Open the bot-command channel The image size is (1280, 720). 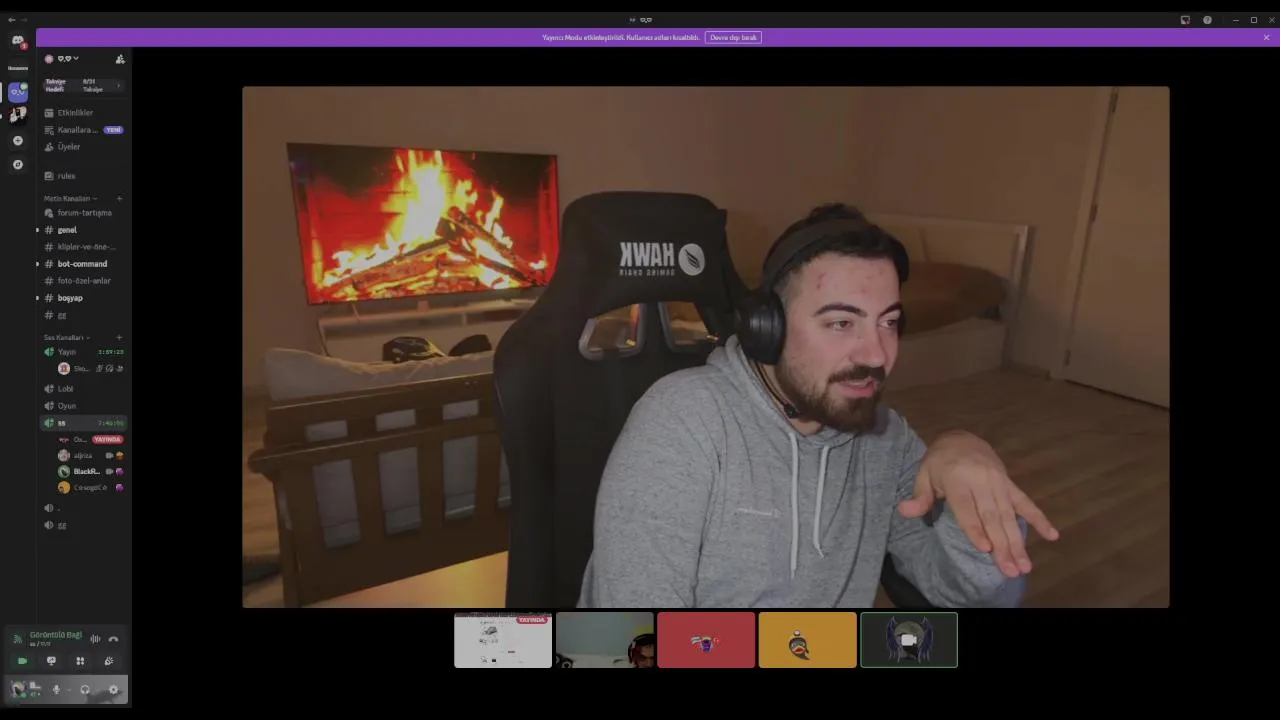pos(83,264)
